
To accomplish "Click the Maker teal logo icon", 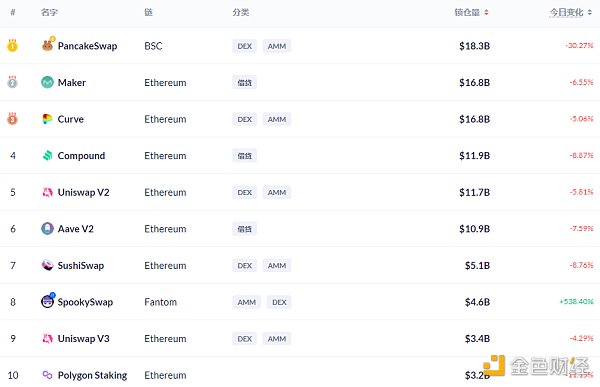I will (x=47, y=82).
